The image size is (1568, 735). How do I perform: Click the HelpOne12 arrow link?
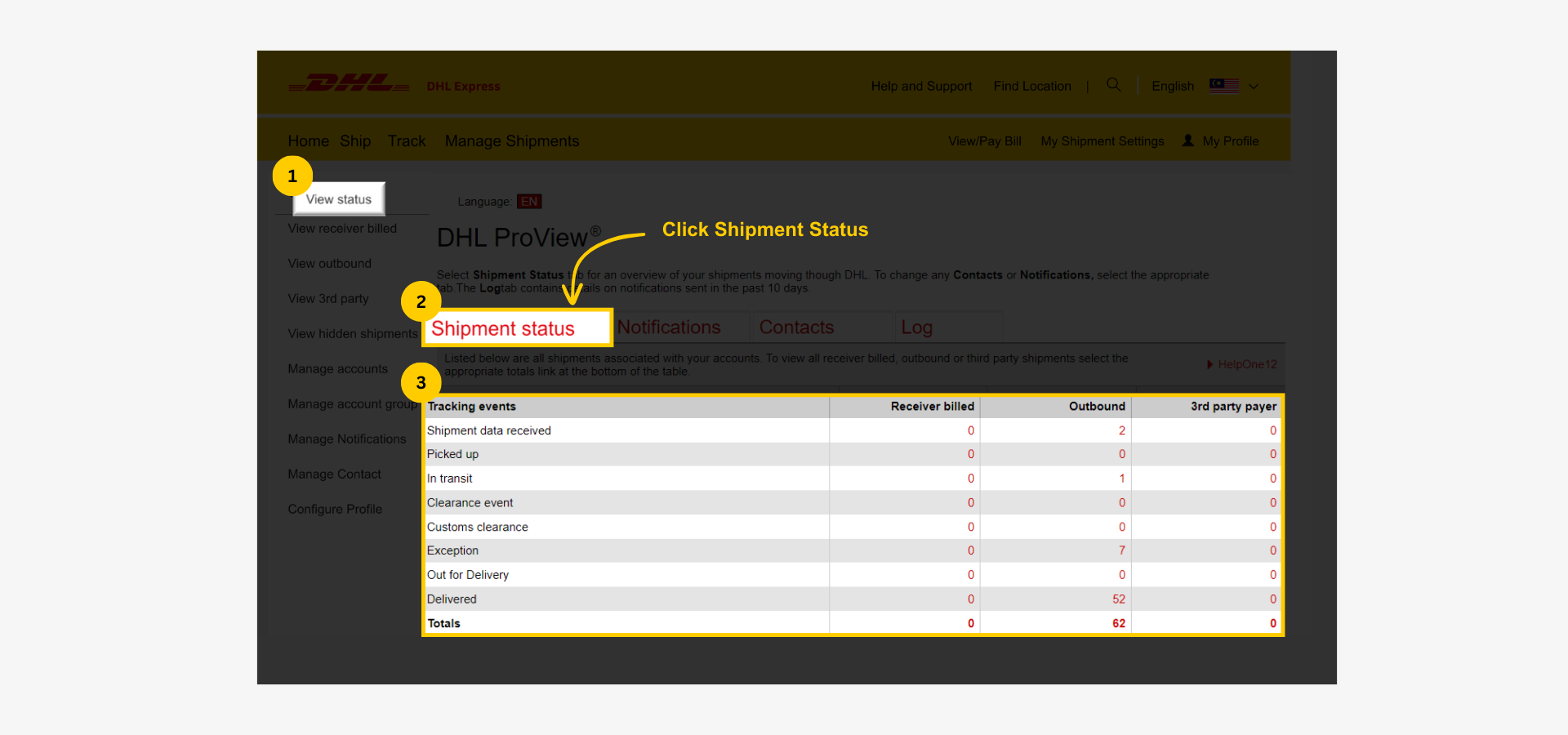(1241, 364)
